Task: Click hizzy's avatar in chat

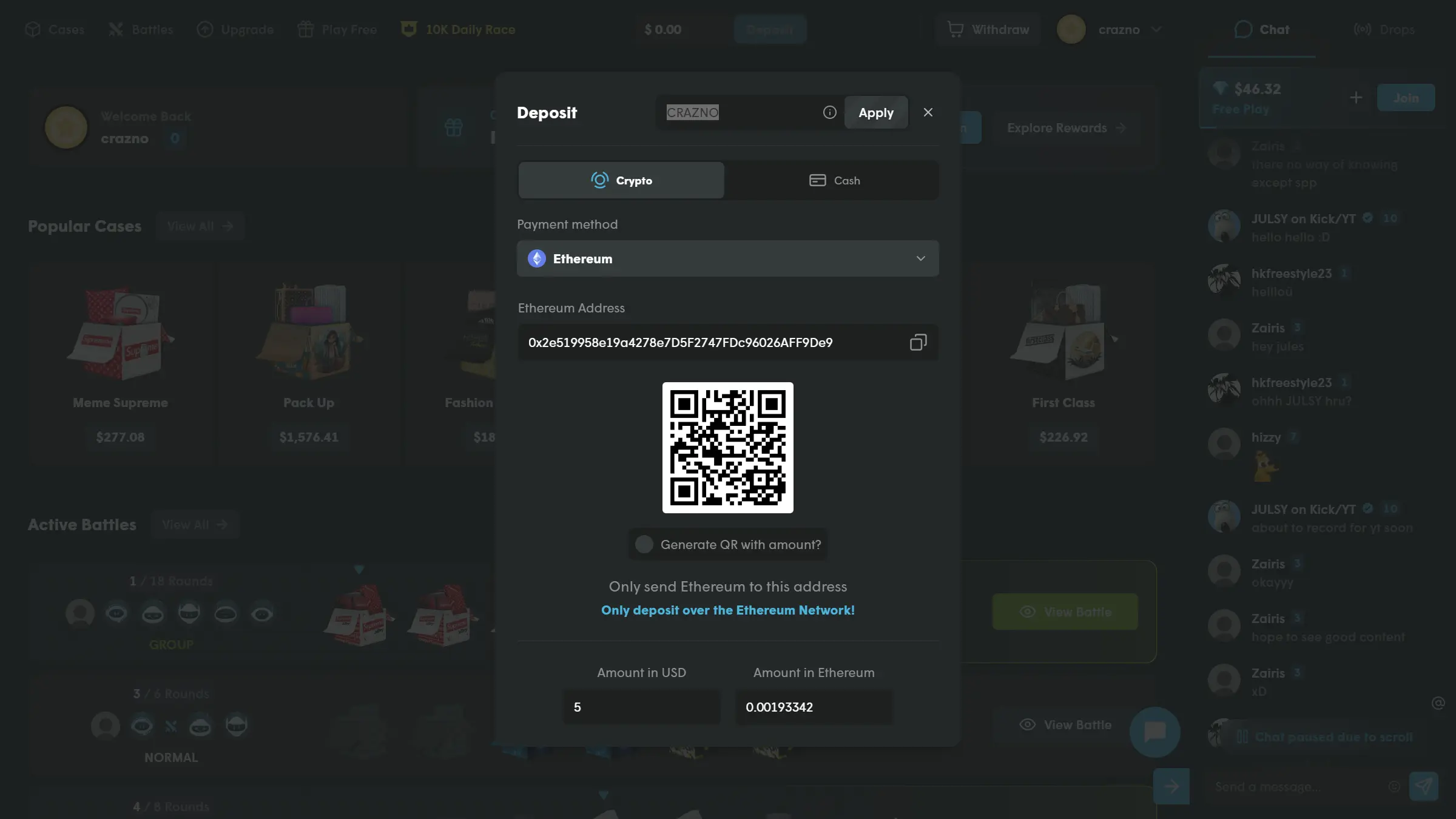Action: point(1224,443)
